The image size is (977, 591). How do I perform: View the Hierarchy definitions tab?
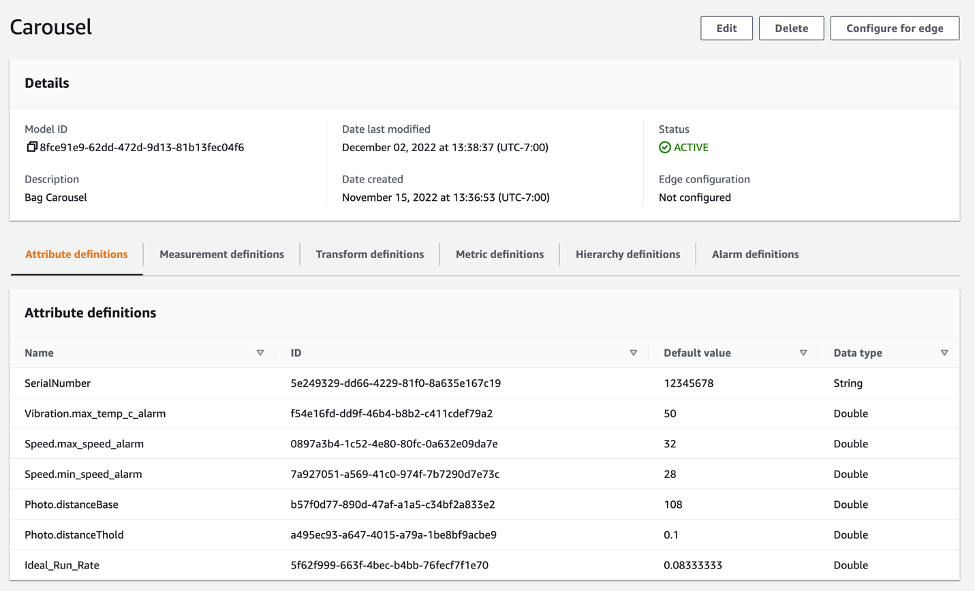[627, 254]
